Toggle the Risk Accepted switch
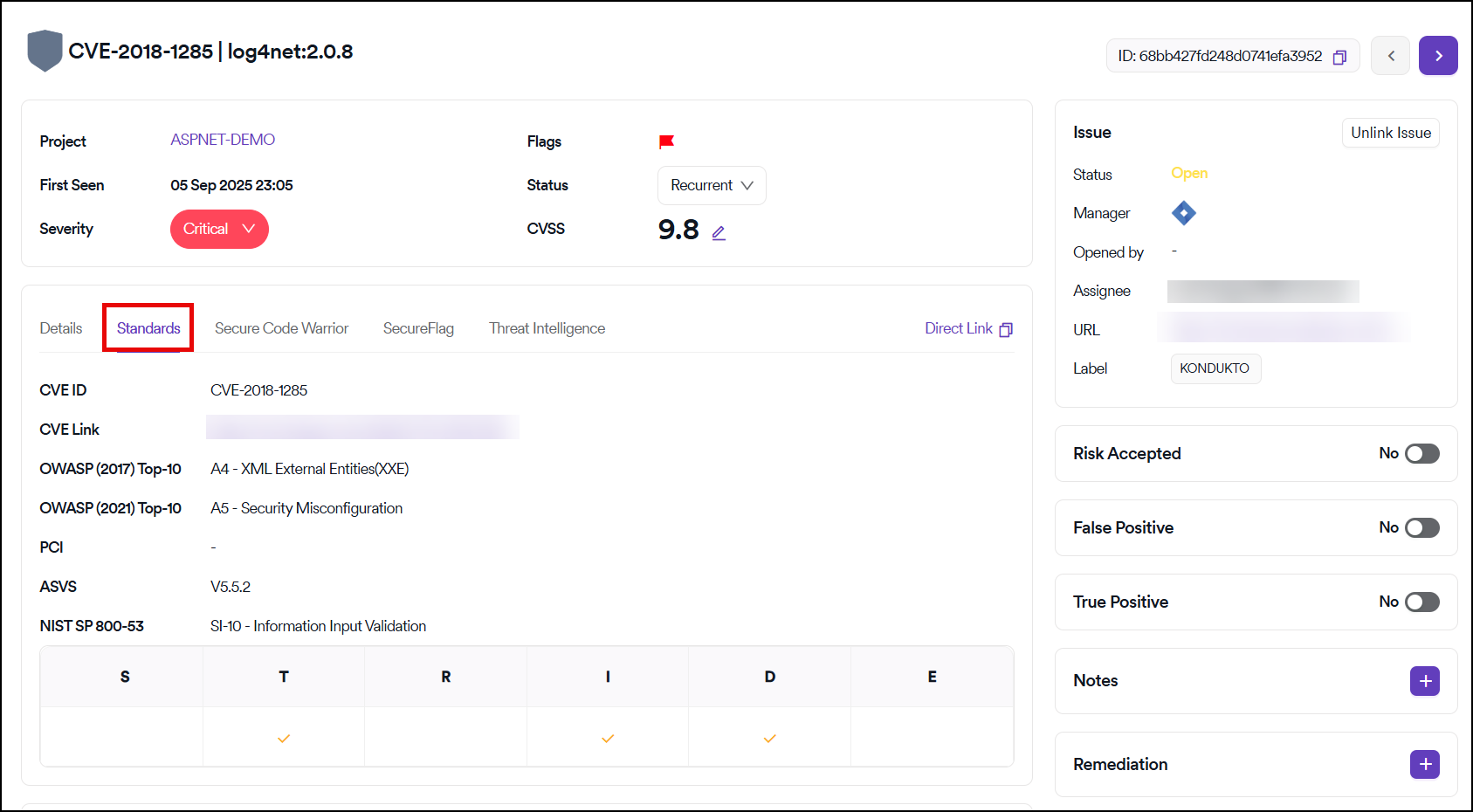This screenshot has height=812, width=1473. (x=1421, y=454)
